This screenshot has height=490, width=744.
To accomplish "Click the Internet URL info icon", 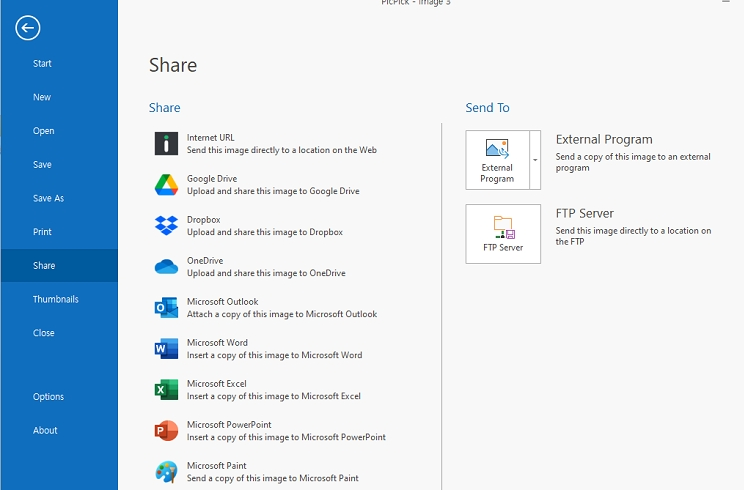I will [x=167, y=144].
